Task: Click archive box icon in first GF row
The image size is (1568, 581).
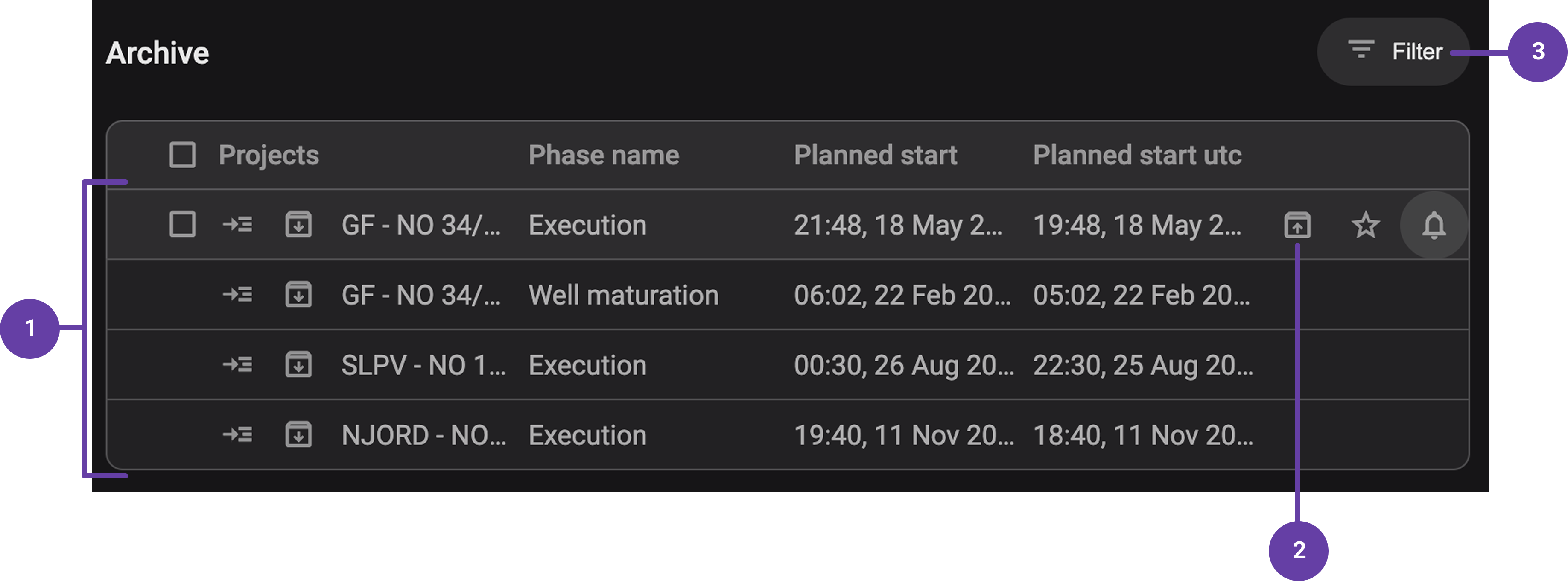Action: click(x=298, y=225)
